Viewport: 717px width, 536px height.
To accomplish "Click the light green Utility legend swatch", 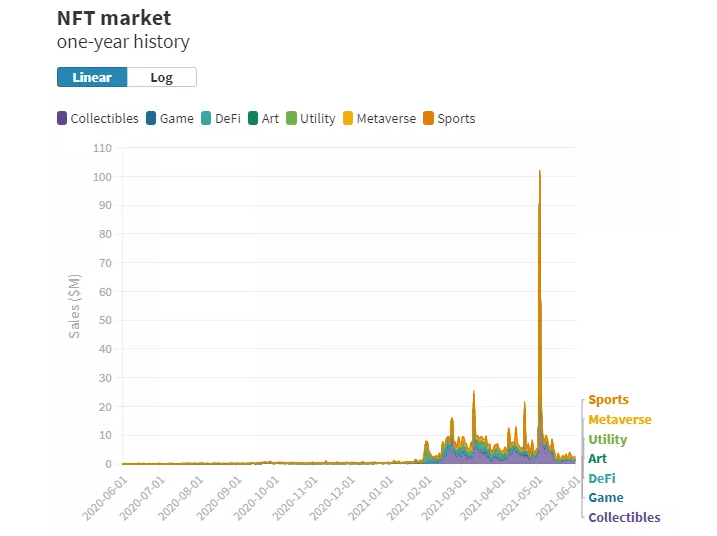I will (291, 118).
